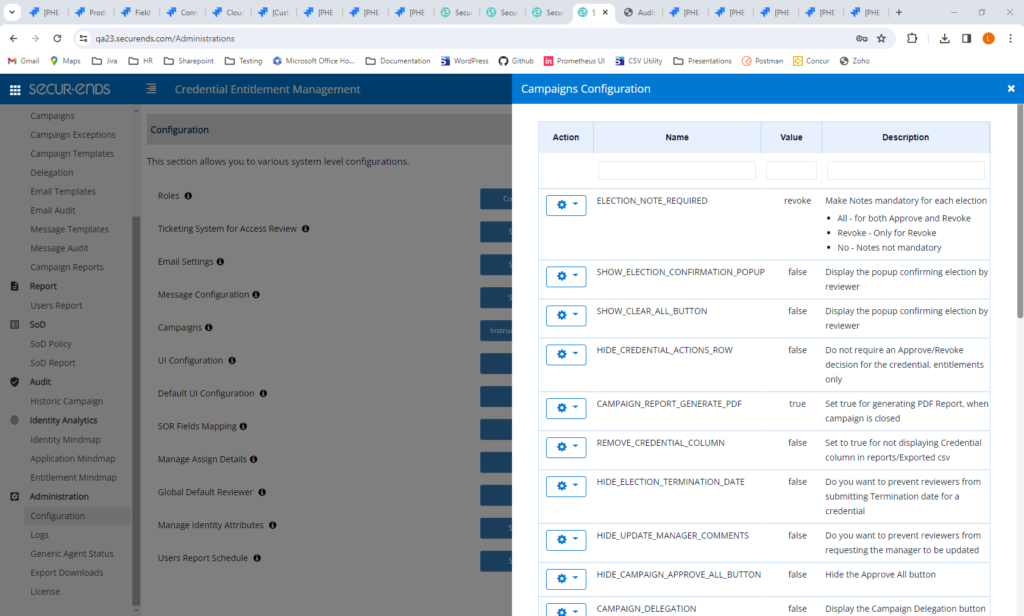Image resolution: width=1024 pixels, height=616 pixels.
Task: Click the sidebar vertical scrollbar
Action: [x=136, y=410]
